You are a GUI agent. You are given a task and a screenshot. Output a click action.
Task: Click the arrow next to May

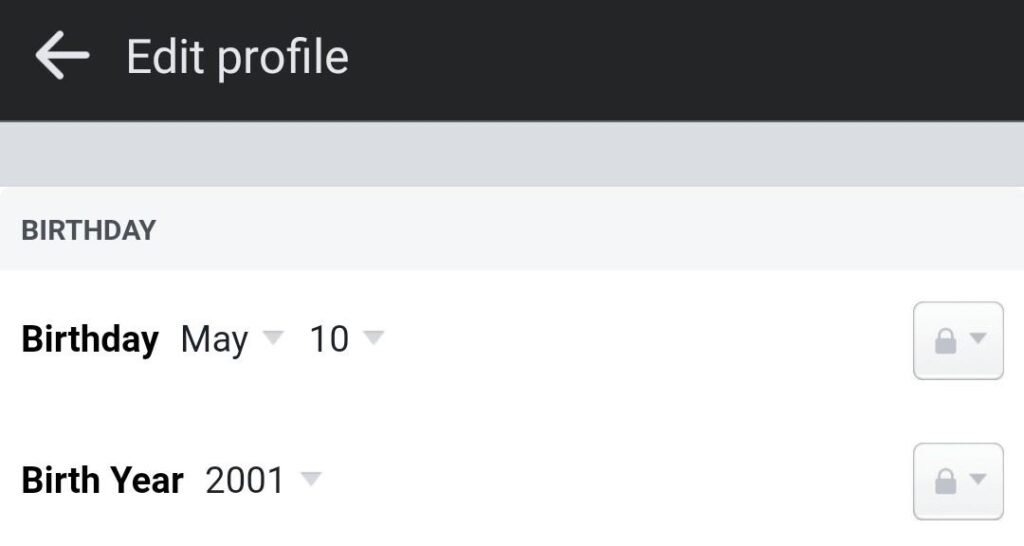pyautogui.click(x=272, y=338)
